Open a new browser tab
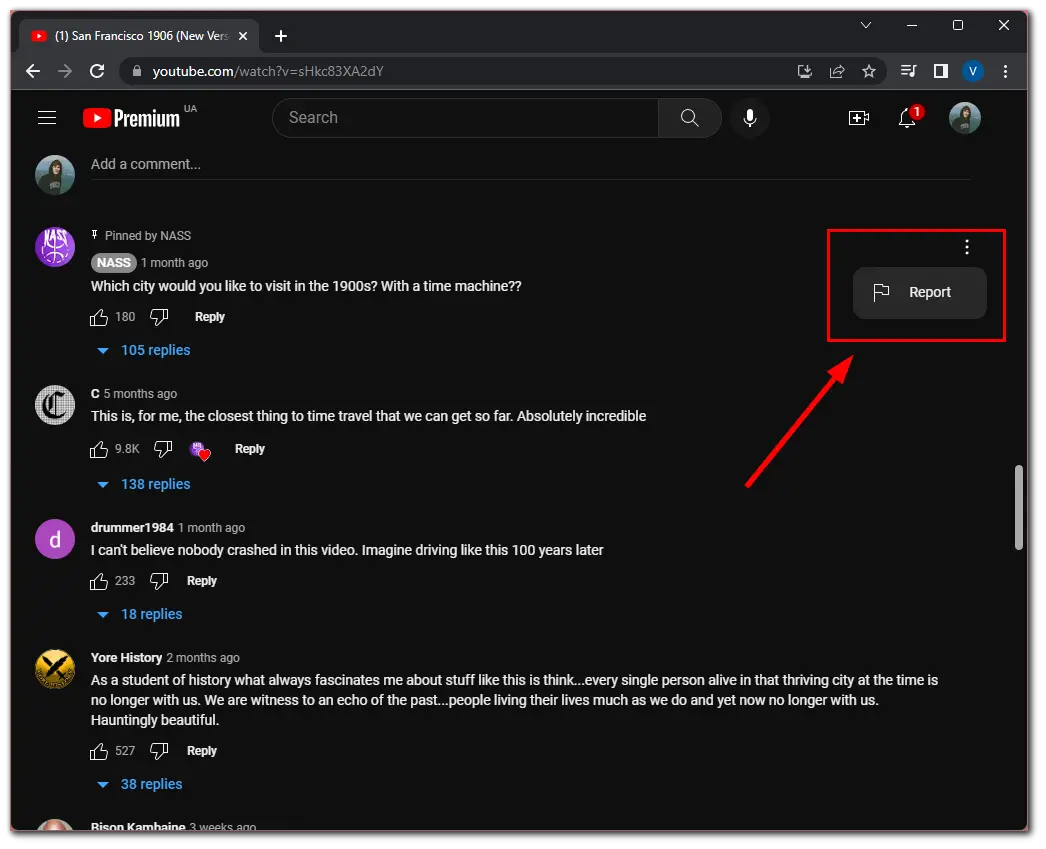 pyautogui.click(x=281, y=36)
